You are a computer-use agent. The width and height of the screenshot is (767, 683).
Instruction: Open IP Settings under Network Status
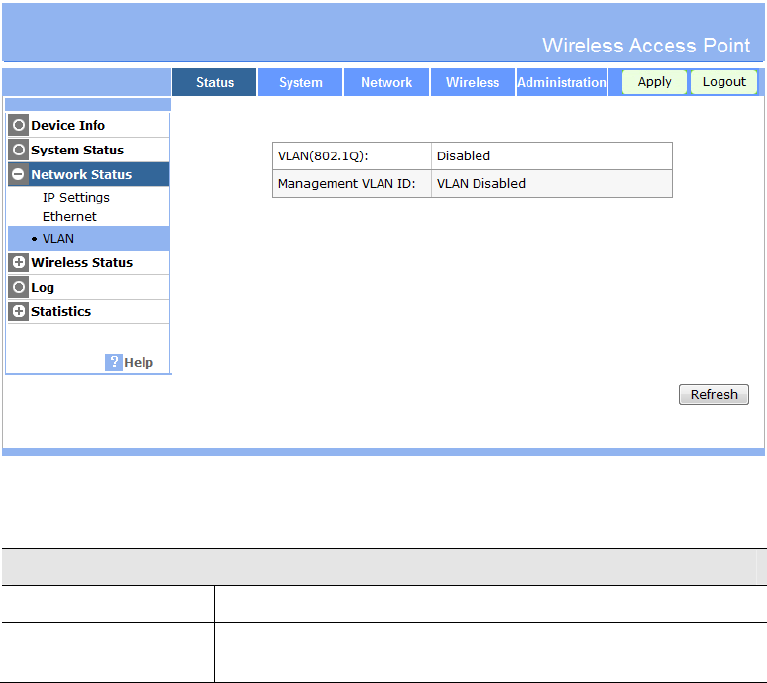click(76, 198)
